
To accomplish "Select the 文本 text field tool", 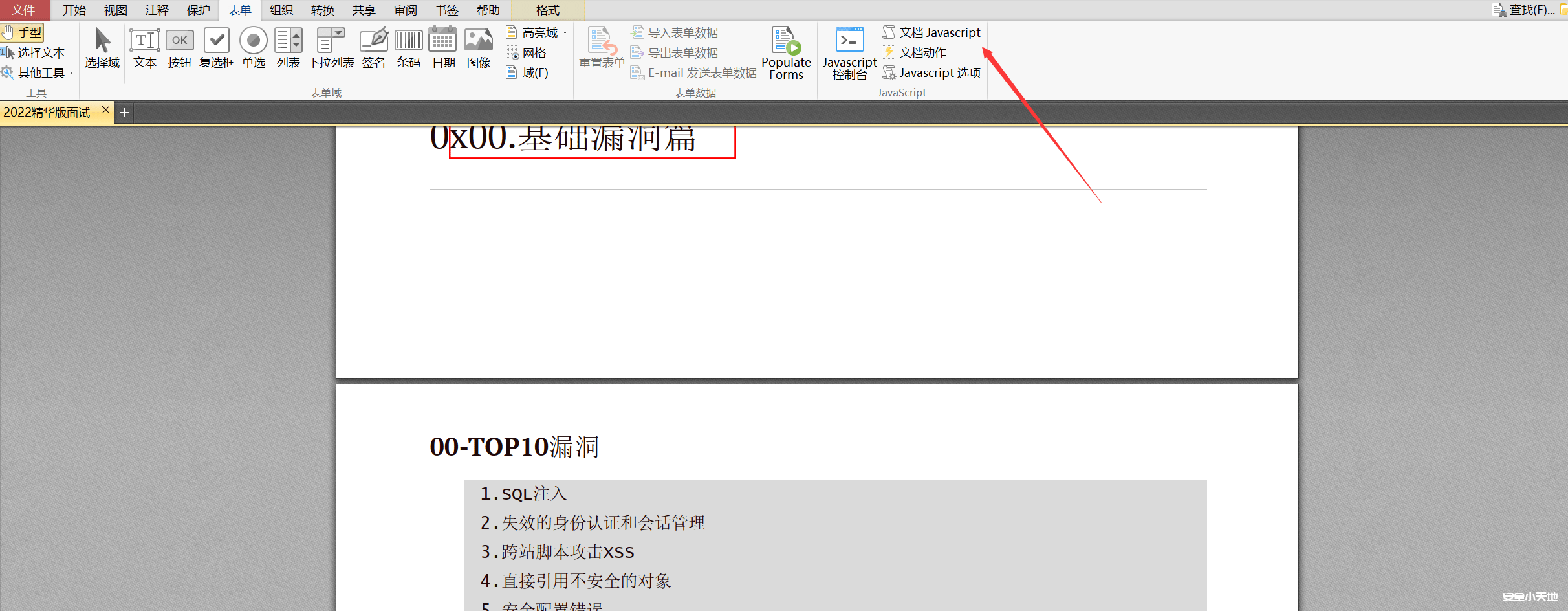I will tap(144, 45).
